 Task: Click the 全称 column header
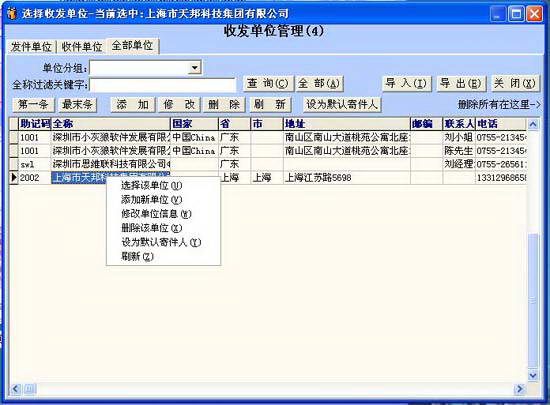111,124
